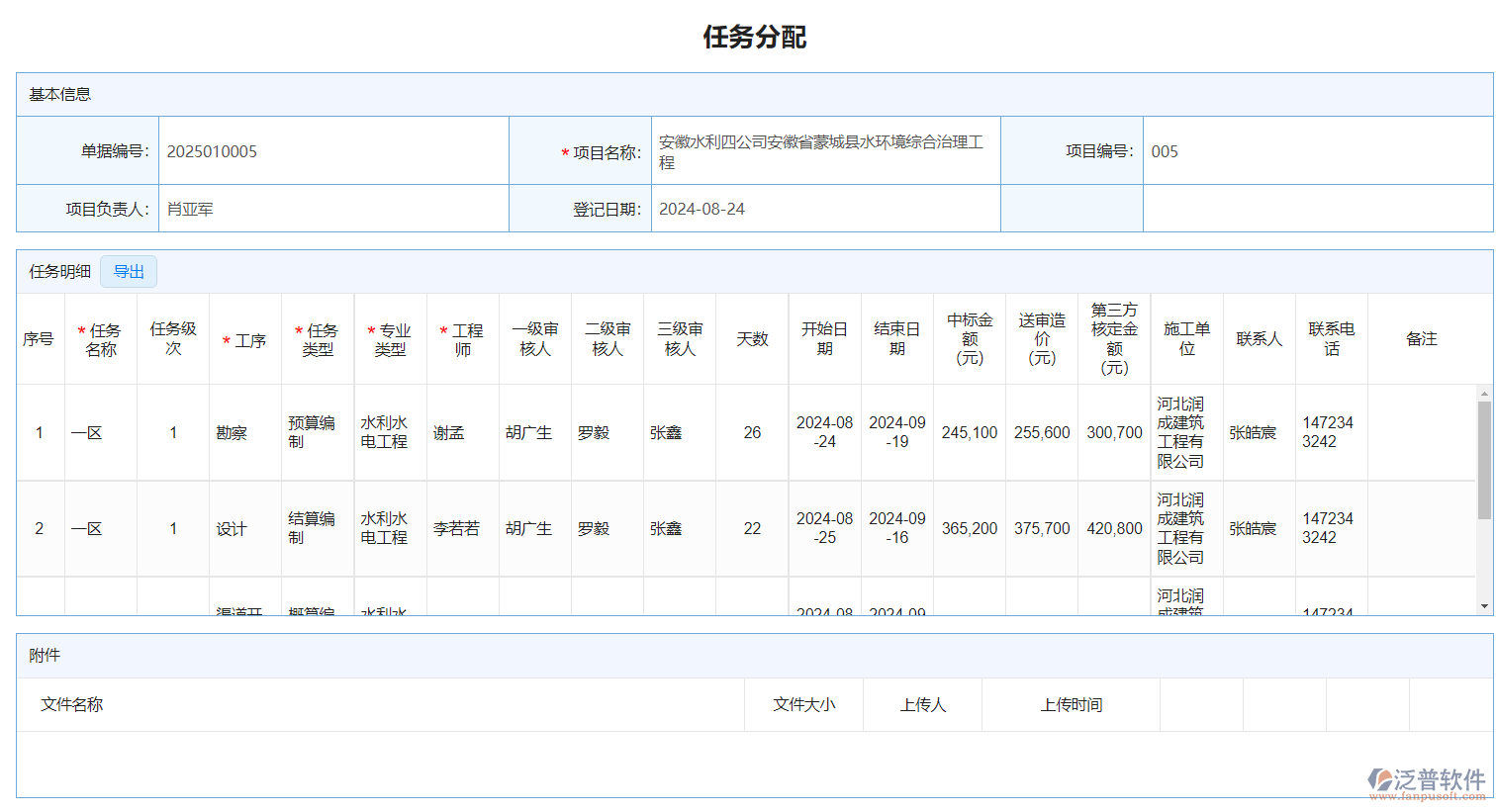Click row 2 工序 cell 设计
The height and width of the screenshot is (812, 1496).
coord(232,529)
